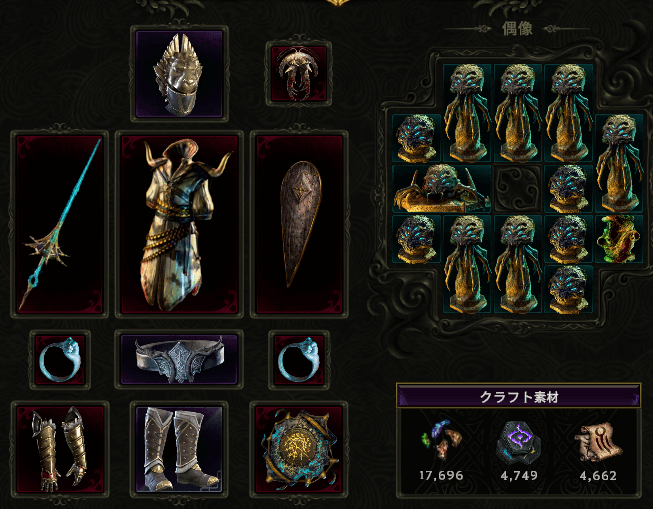Open the horned robe body armor slot
The height and width of the screenshot is (509, 653).
179,224
